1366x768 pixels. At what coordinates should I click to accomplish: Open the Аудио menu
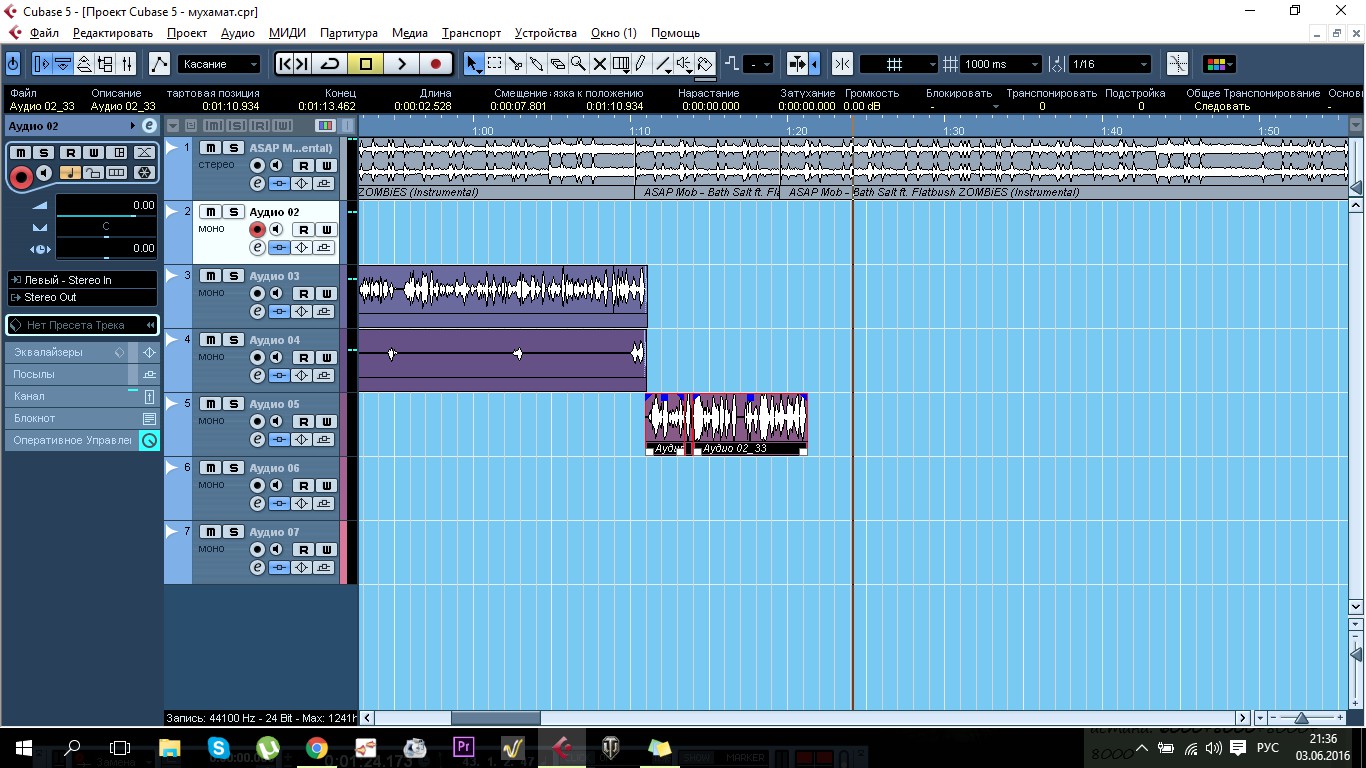pyautogui.click(x=238, y=33)
